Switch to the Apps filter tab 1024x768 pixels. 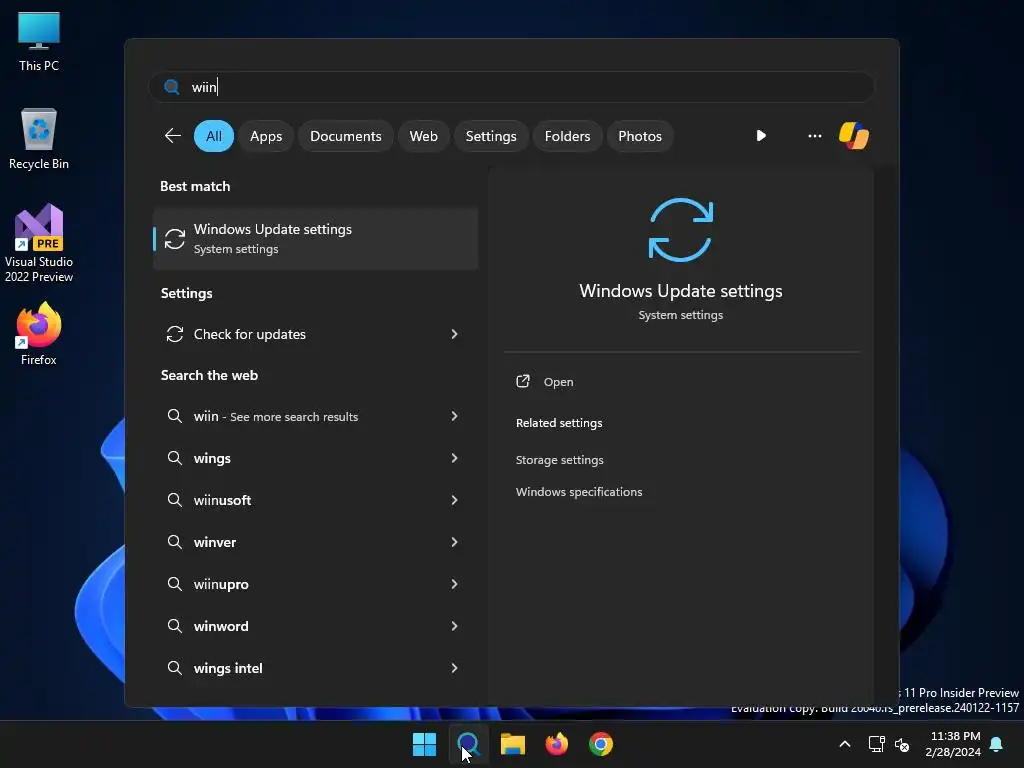(266, 136)
